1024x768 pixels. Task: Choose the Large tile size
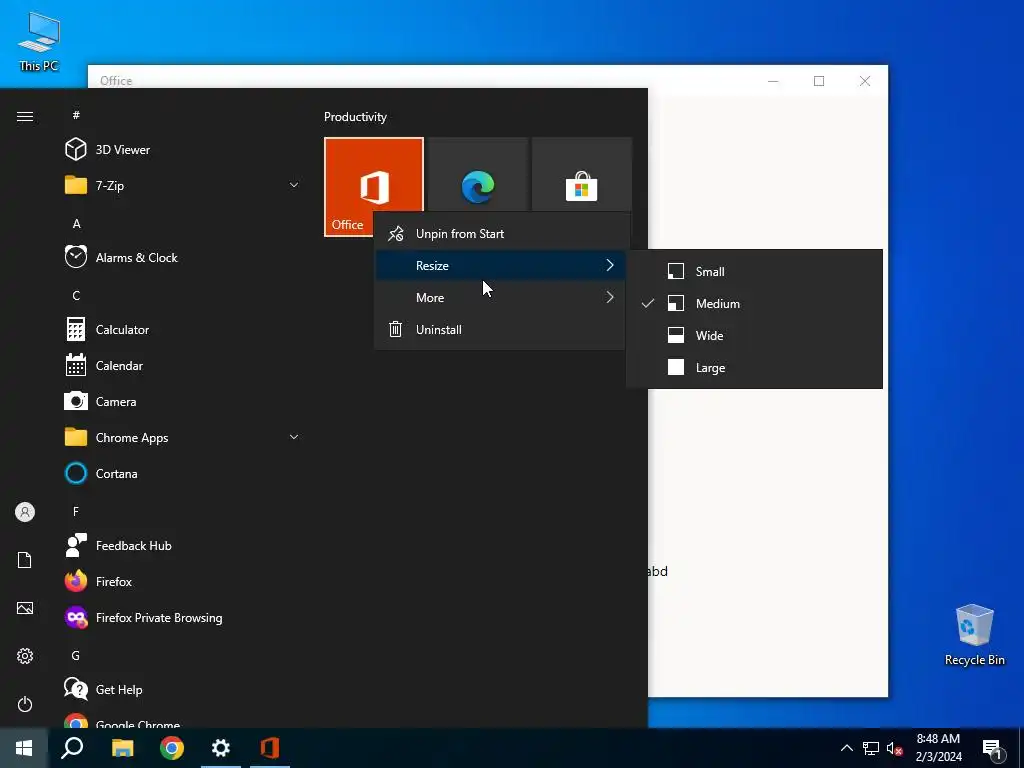(x=754, y=368)
